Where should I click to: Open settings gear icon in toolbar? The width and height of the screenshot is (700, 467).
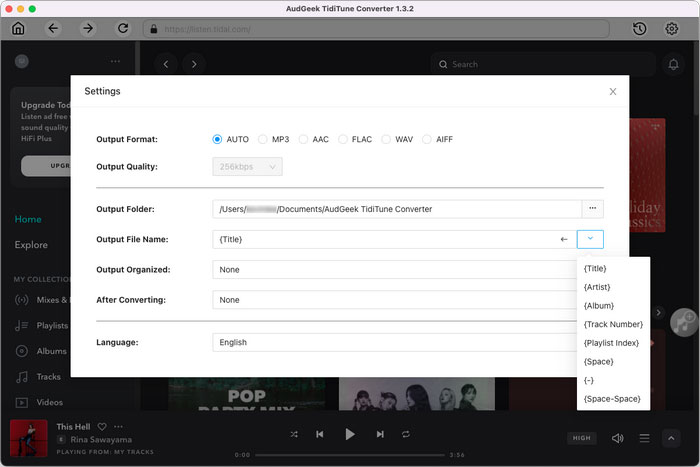(x=671, y=29)
